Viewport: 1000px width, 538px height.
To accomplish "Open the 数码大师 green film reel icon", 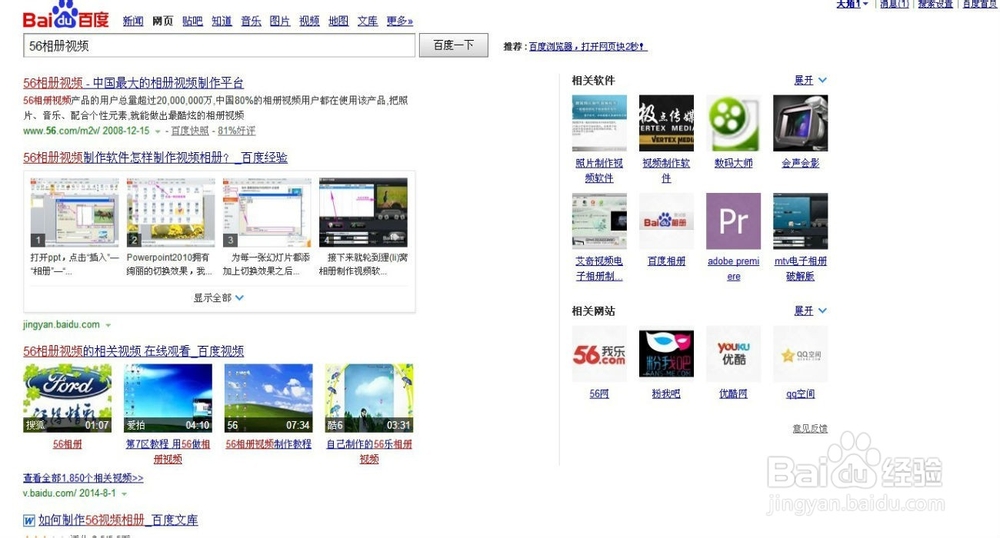I will point(733,123).
